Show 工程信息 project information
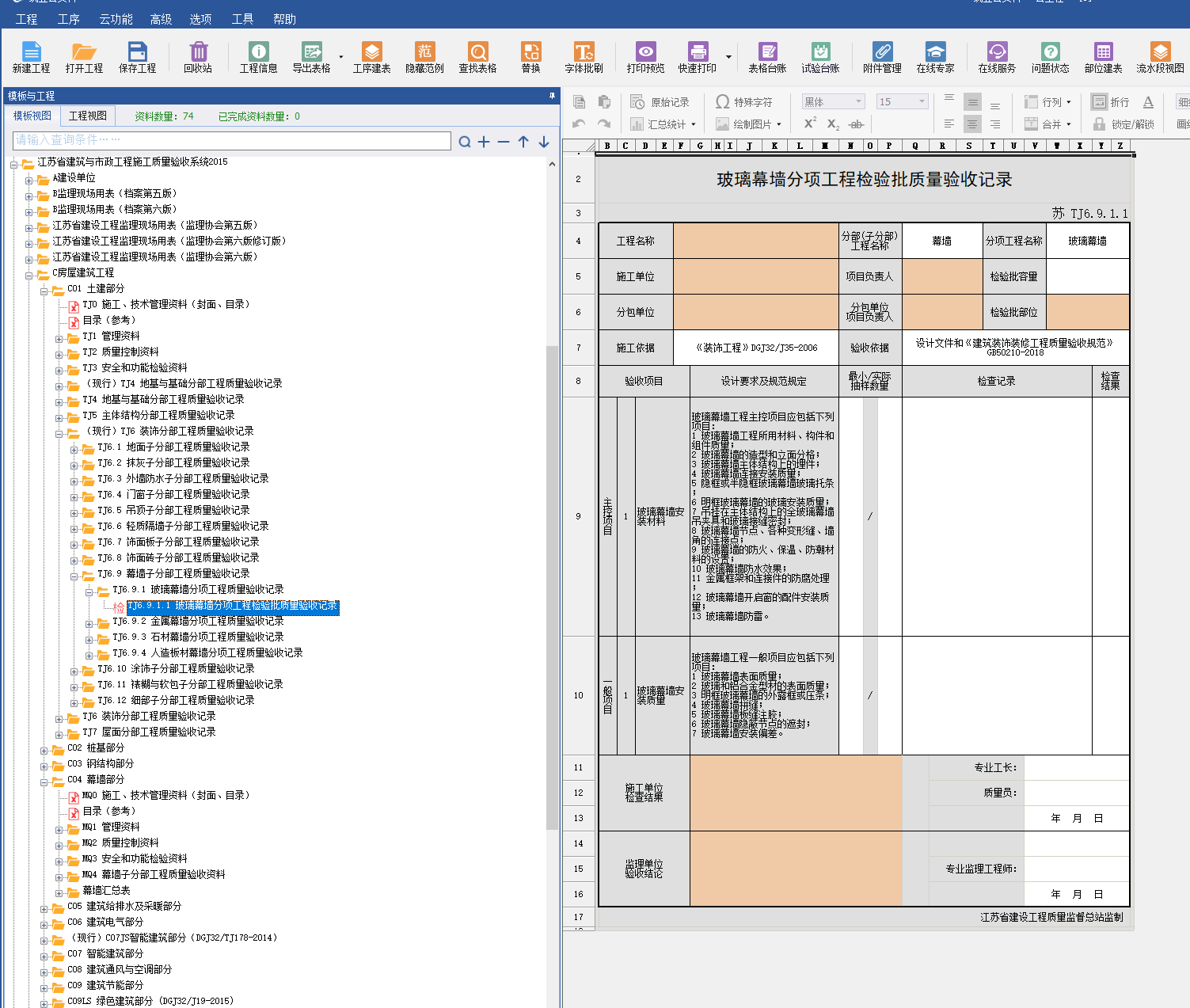Screen dimensions: 1190x1008 258,57
